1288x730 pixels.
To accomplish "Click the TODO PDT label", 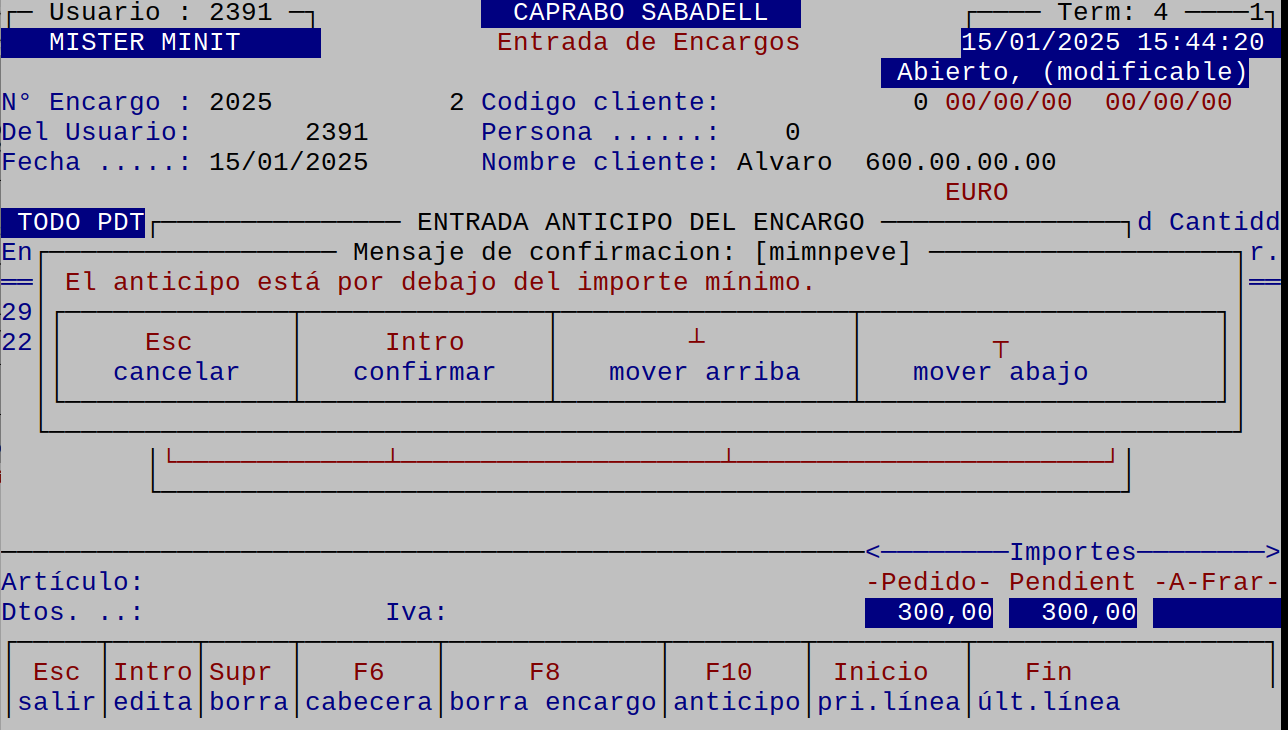I will 73,222.
